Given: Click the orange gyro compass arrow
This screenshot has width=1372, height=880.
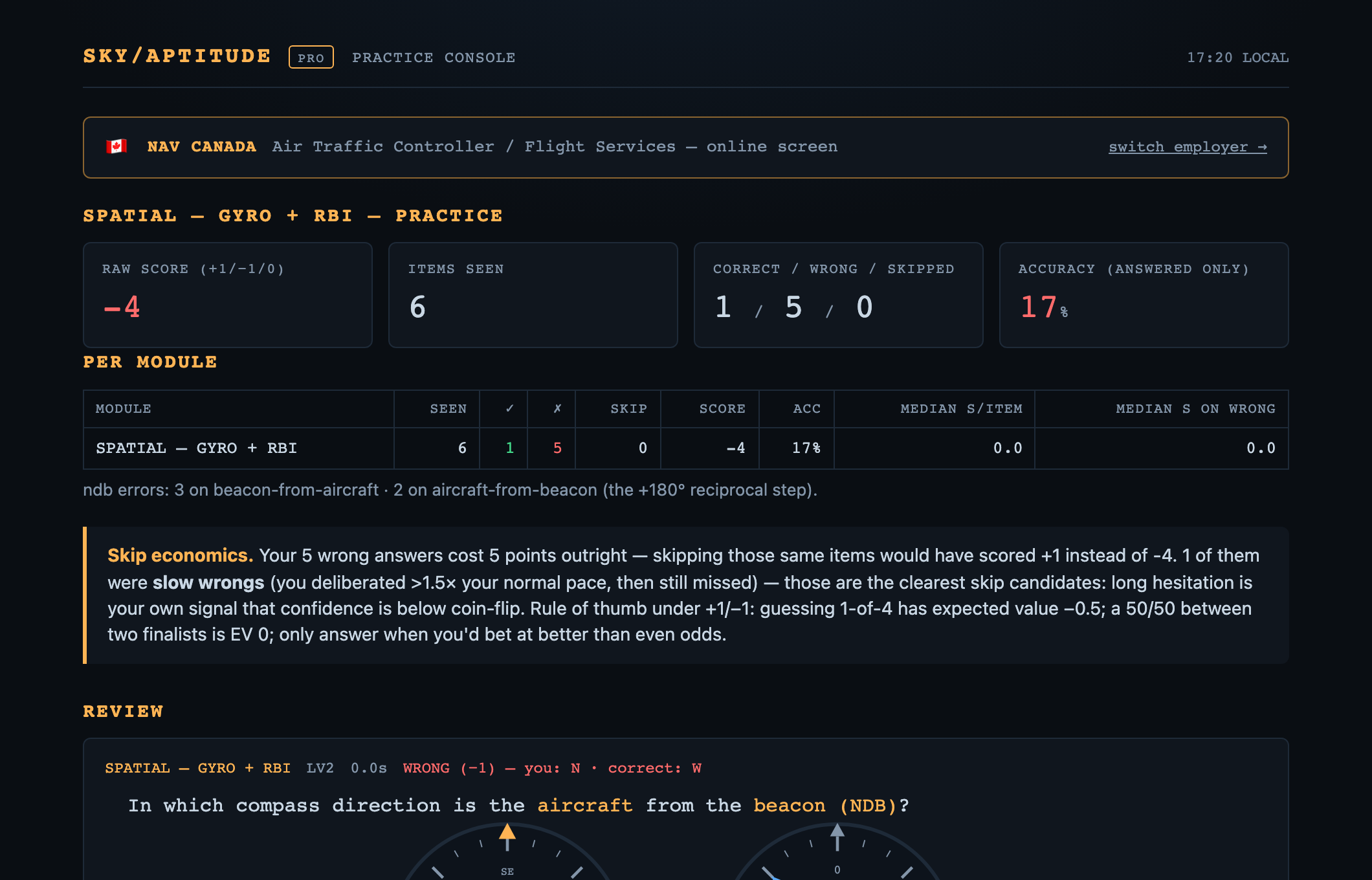Looking at the screenshot, I should (x=507, y=836).
